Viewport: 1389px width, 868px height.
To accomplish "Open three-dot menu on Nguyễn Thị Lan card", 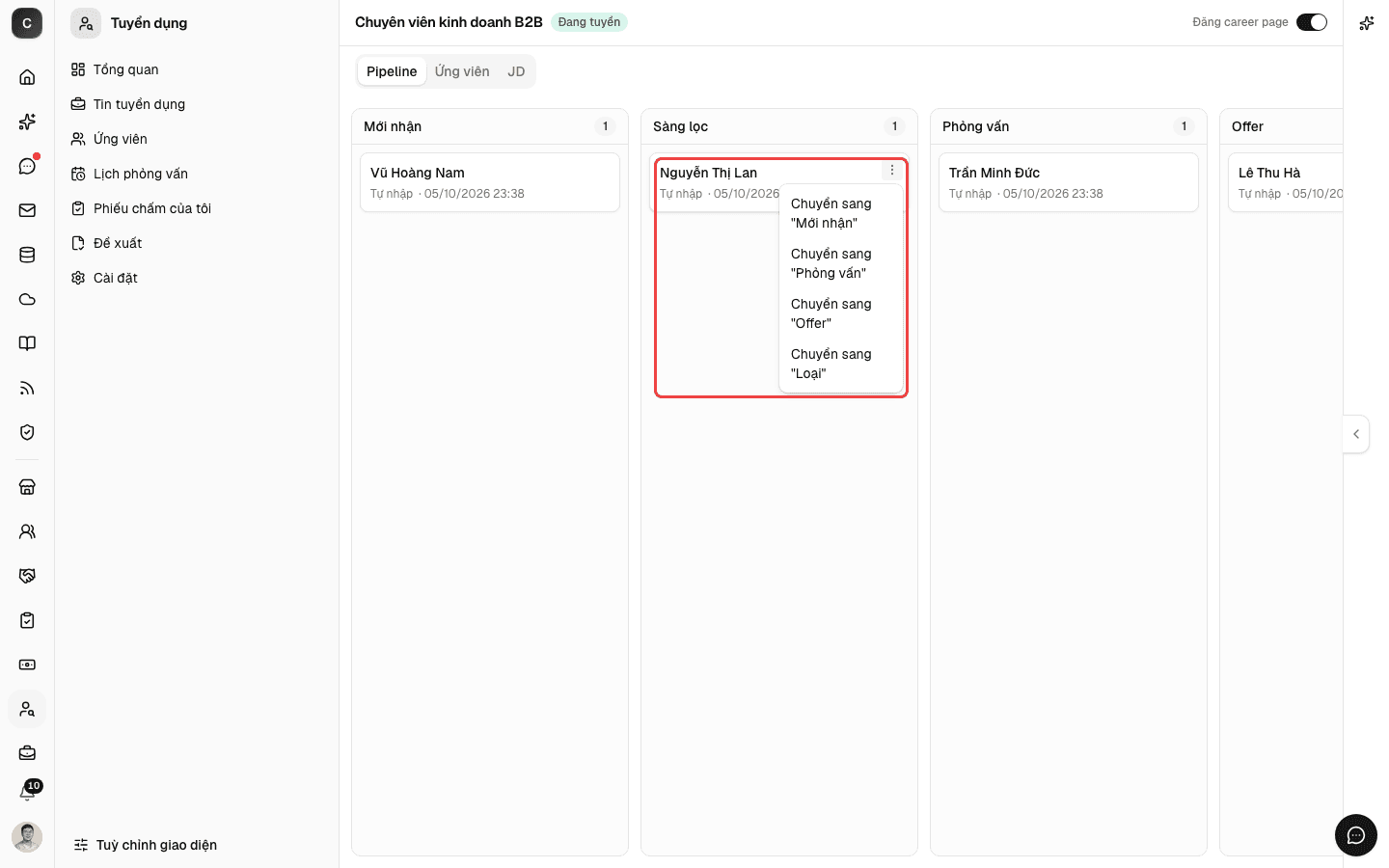I will (x=892, y=170).
